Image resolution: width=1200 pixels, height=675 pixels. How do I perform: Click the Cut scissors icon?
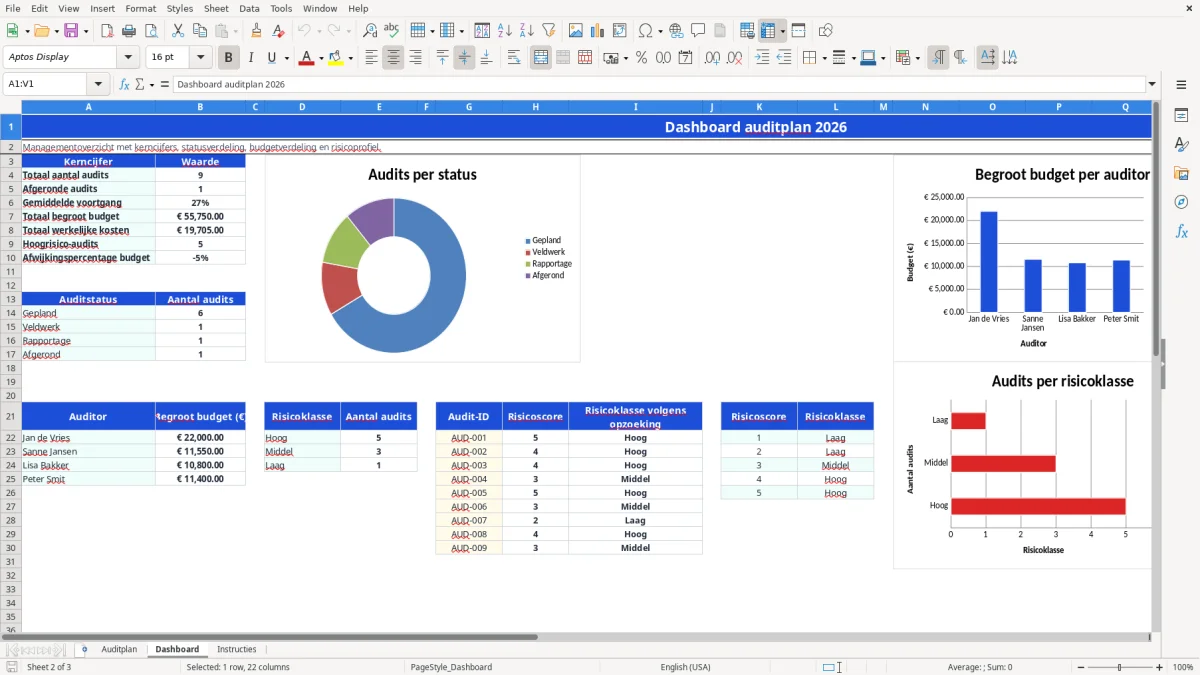click(x=177, y=31)
